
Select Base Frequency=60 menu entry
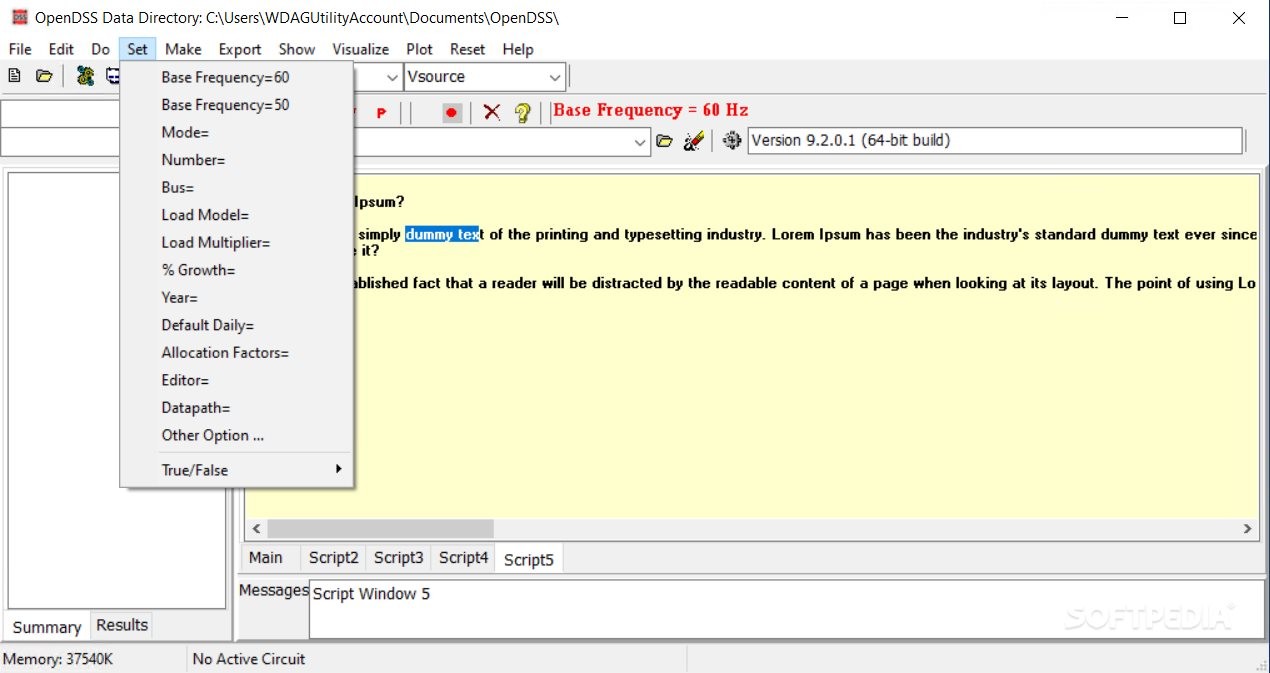coord(236,77)
